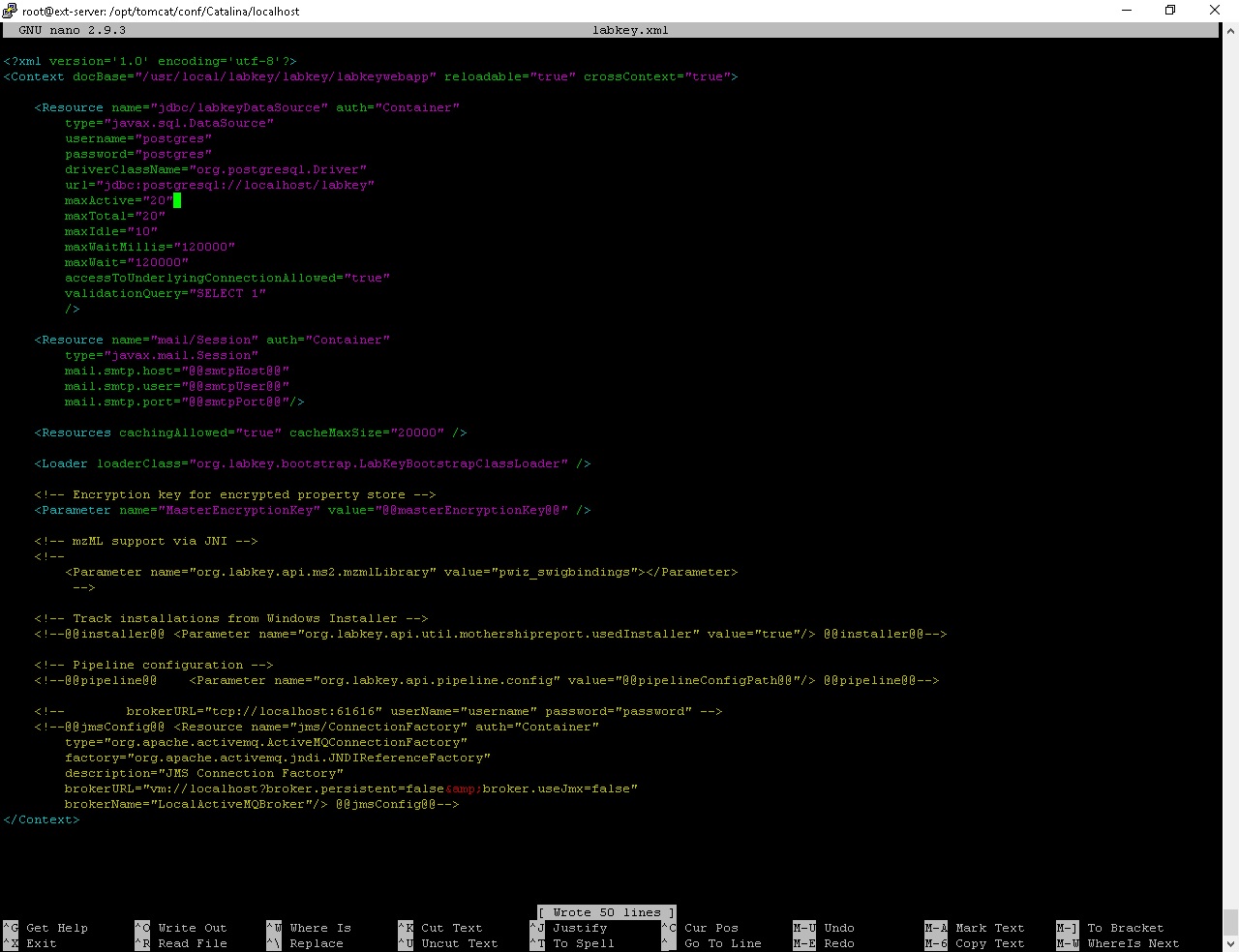Click the scrollbar down arrow
The width and height of the screenshot is (1239, 952).
(x=1230, y=943)
